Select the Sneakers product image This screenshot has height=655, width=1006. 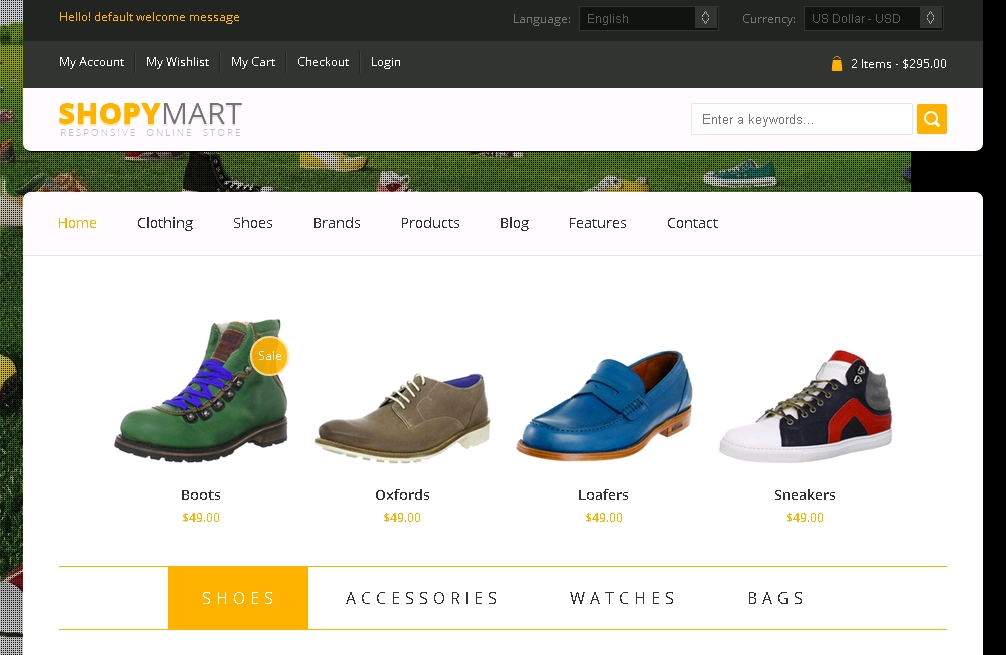(x=805, y=405)
